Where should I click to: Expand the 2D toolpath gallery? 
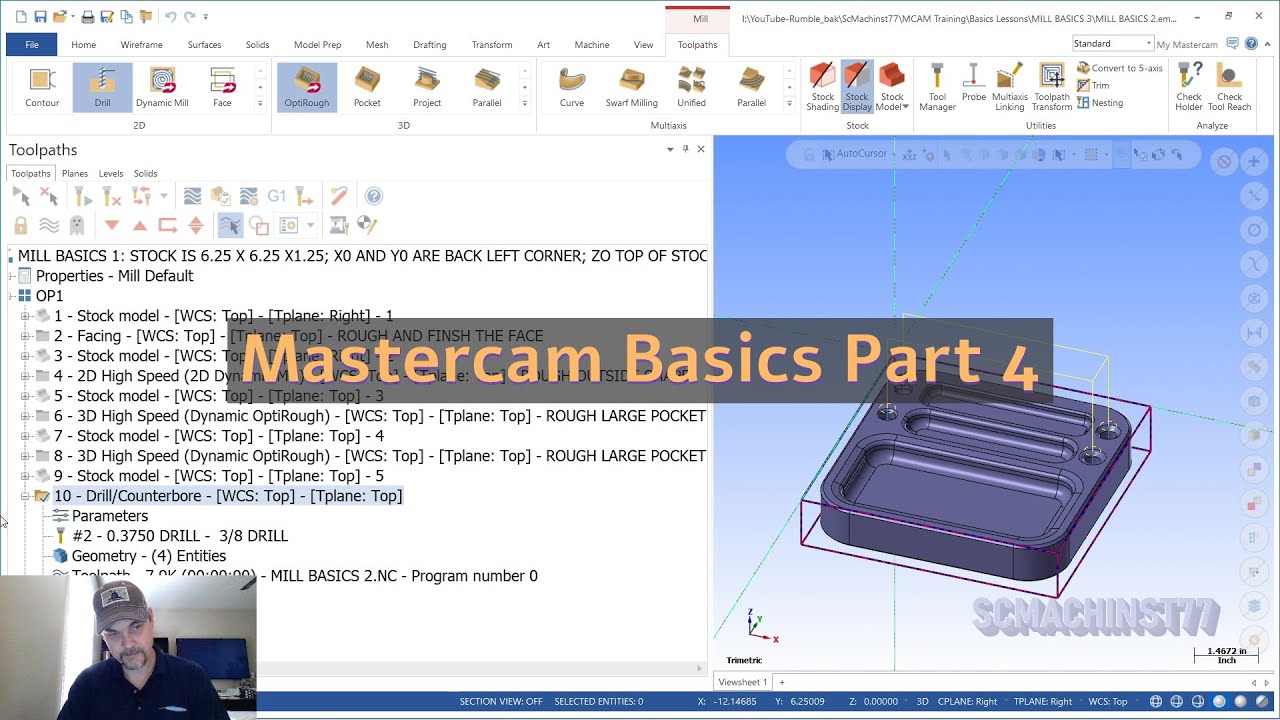[260, 103]
